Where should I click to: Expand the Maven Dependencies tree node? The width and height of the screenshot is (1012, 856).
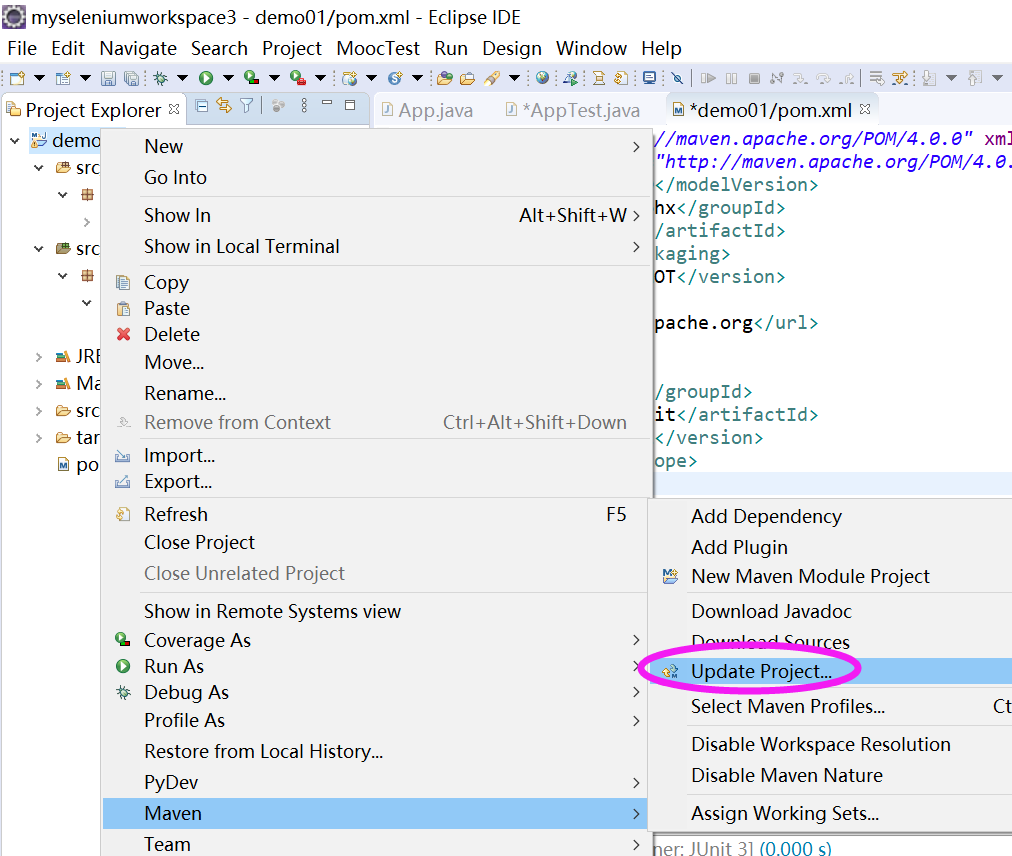39,383
